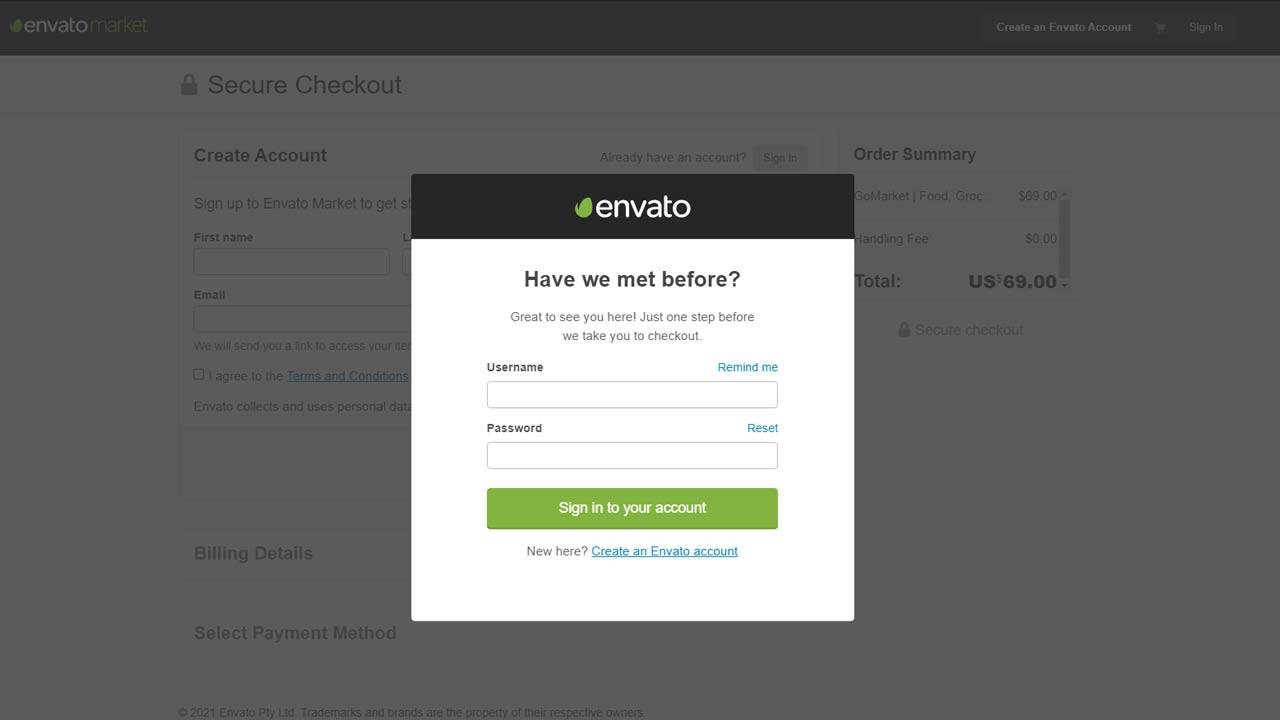The image size is (1280, 720).
Task: Focus the Username input field
Action: (x=632, y=394)
